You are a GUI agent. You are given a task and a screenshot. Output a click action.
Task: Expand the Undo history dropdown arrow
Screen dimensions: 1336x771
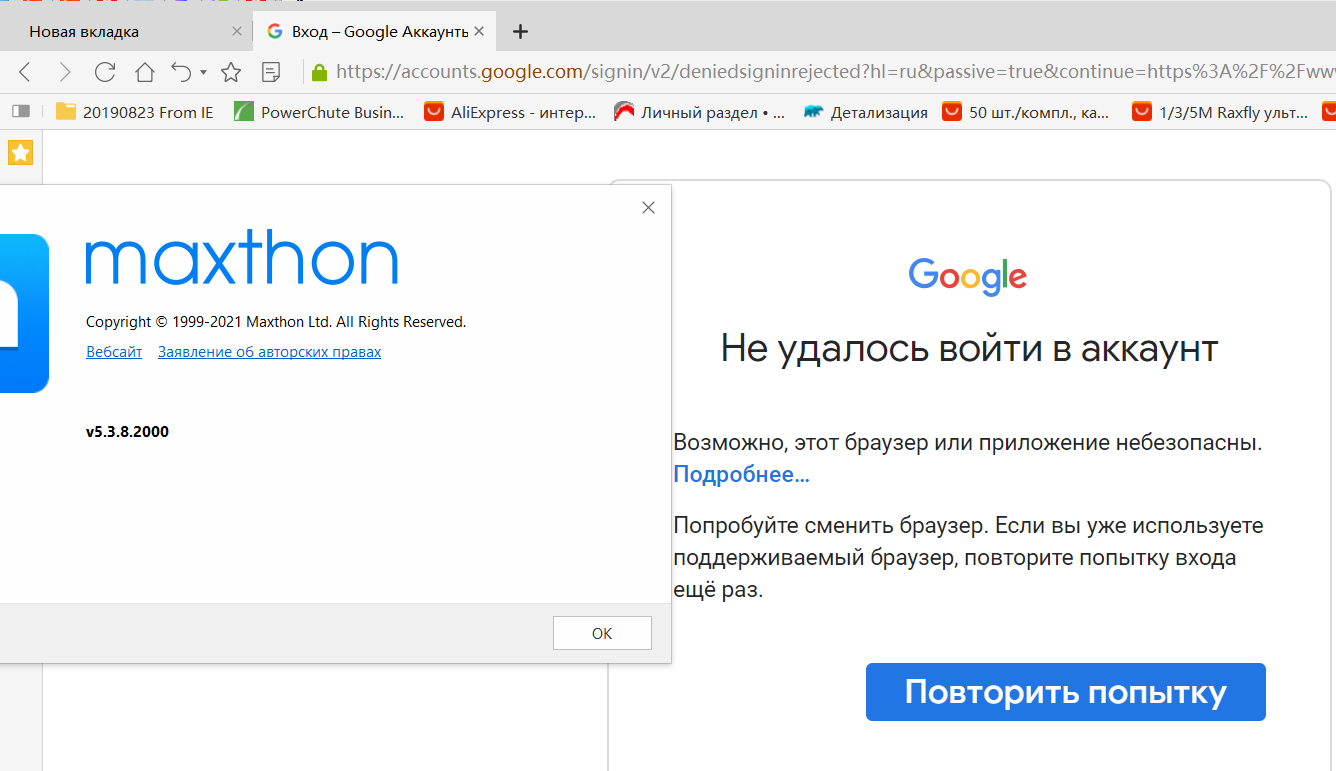pos(203,72)
